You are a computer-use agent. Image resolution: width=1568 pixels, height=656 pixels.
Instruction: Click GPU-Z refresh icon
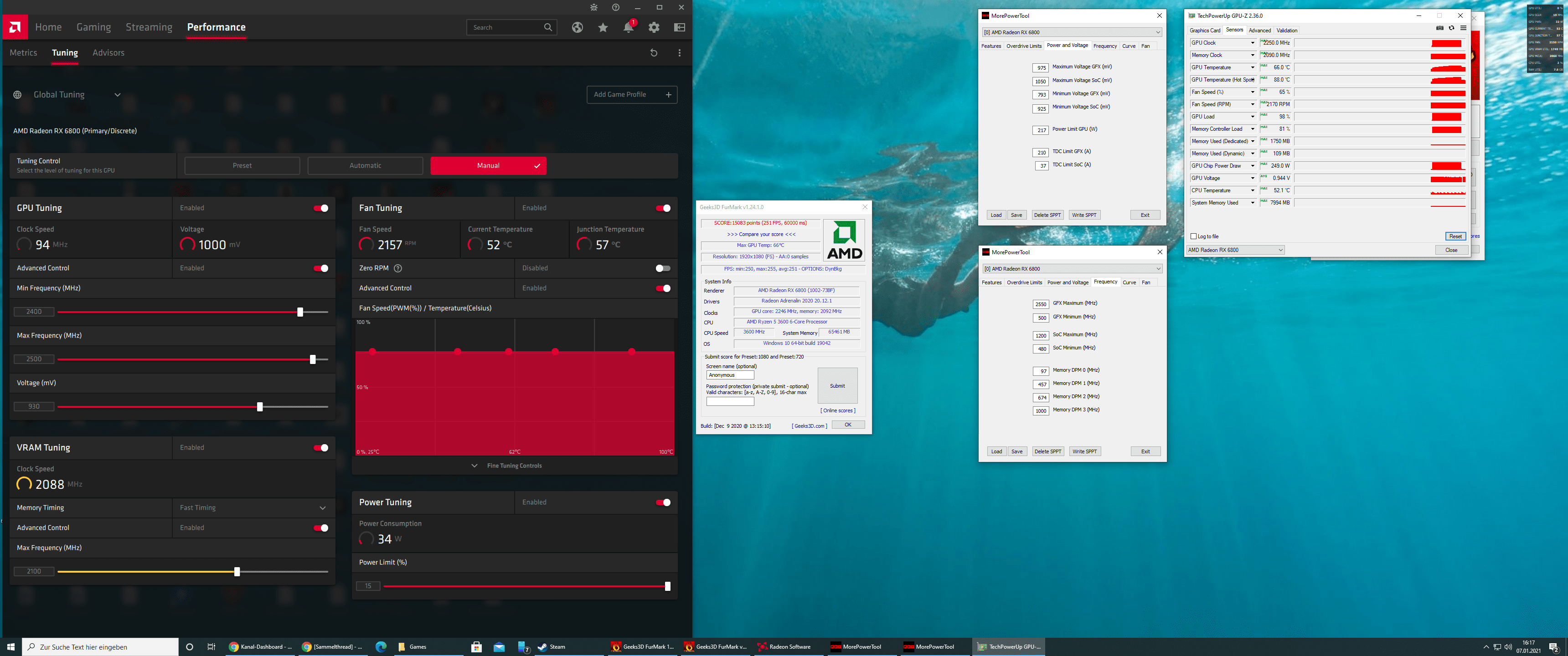[x=1451, y=28]
